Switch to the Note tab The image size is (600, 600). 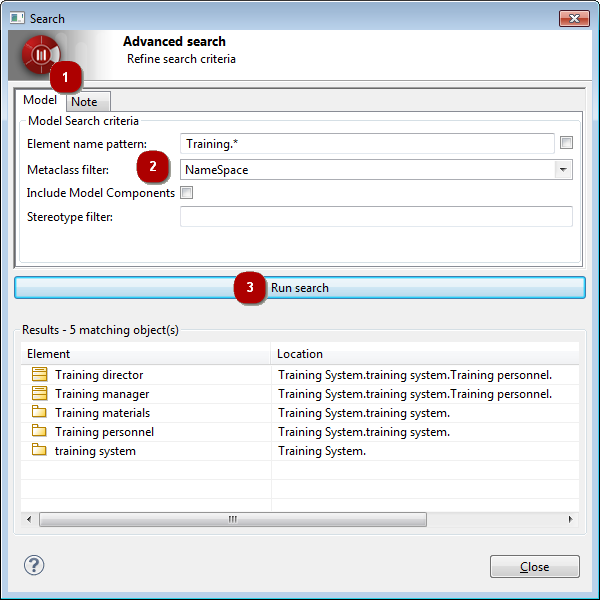coord(84,102)
